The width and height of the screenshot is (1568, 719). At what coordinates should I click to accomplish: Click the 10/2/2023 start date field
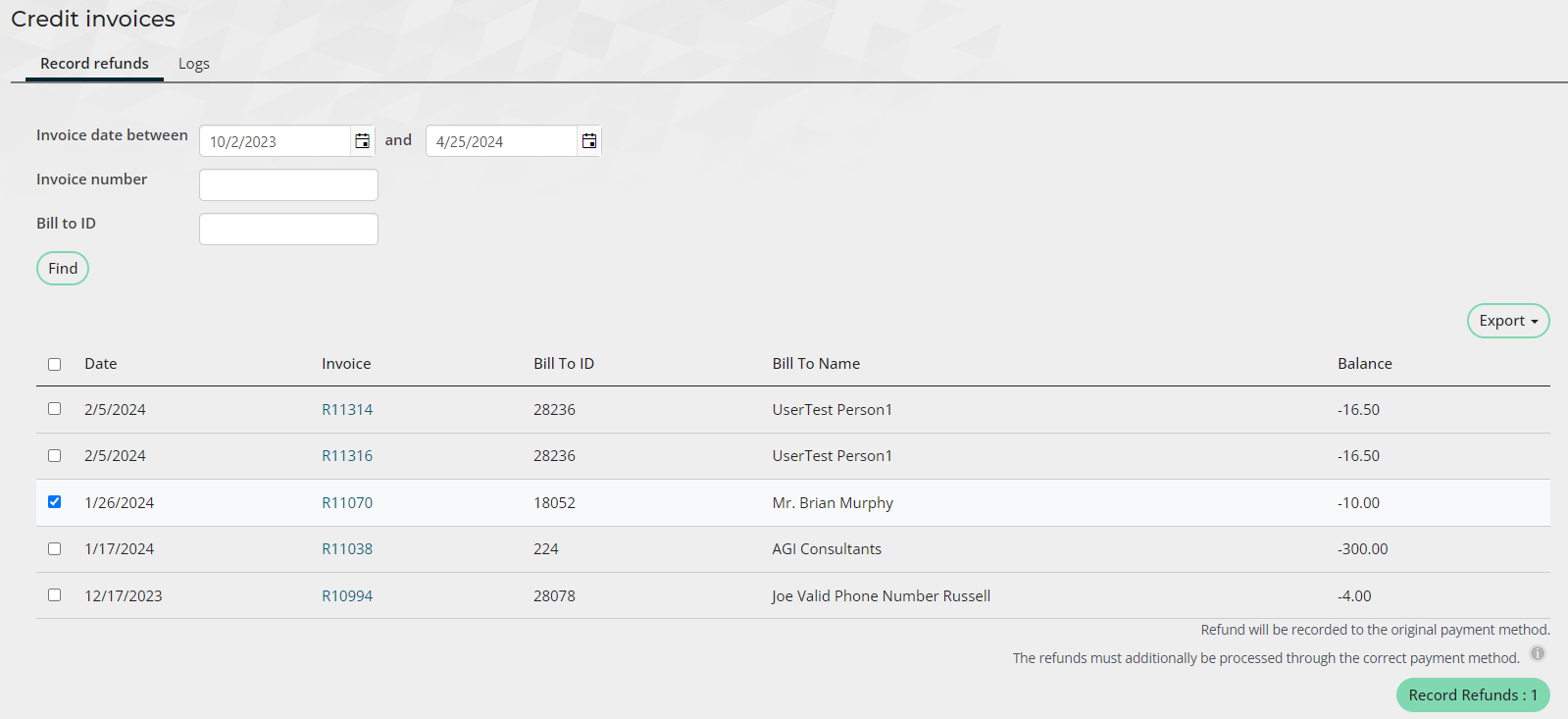coord(276,141)
